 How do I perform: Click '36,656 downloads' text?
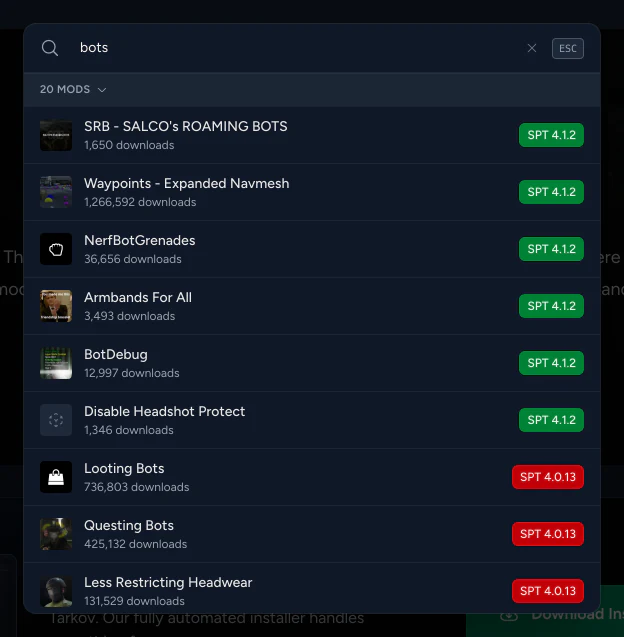[x=132, y=259]
